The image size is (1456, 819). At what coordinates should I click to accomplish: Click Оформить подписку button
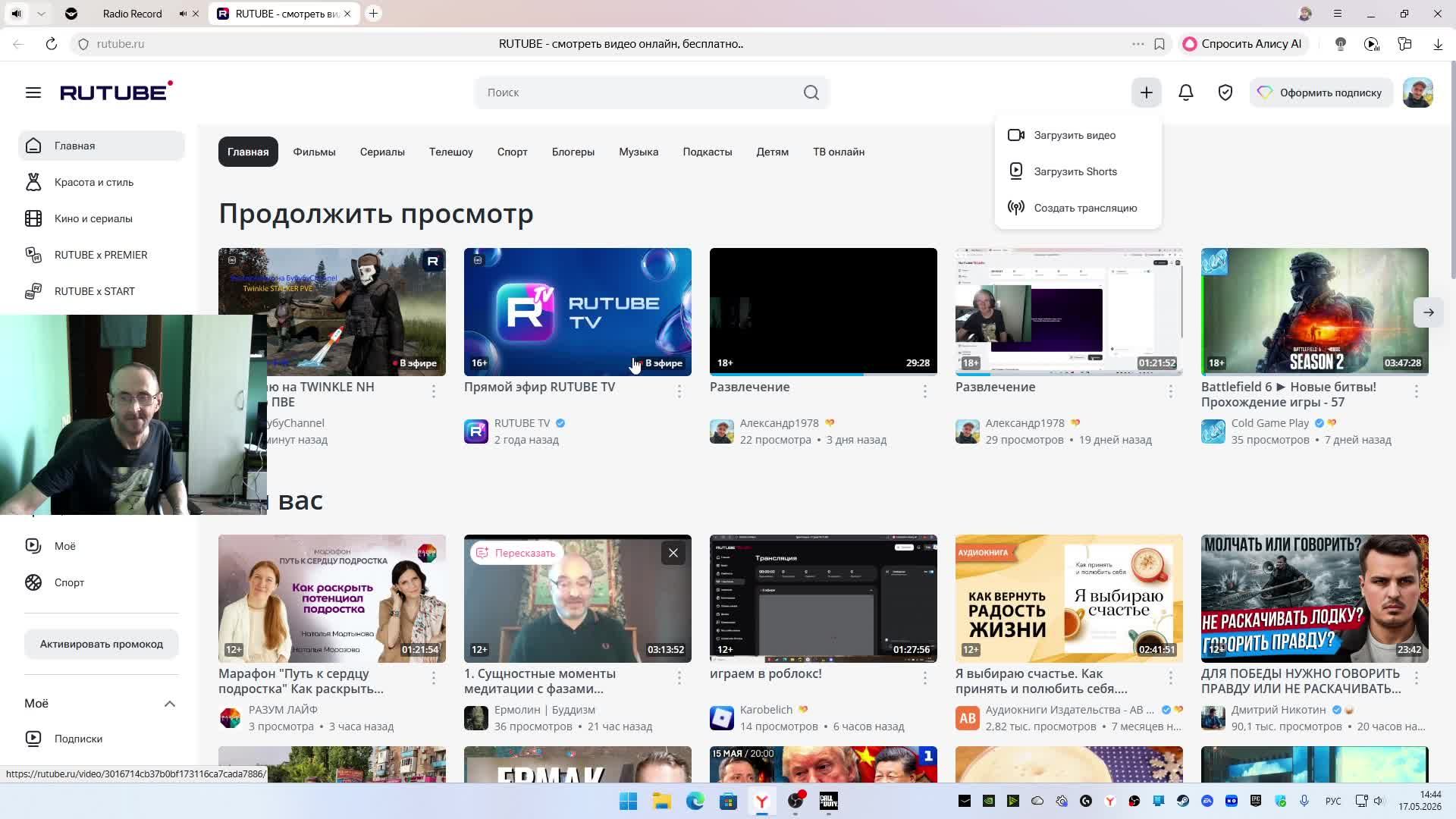(x=1321, y=93)
